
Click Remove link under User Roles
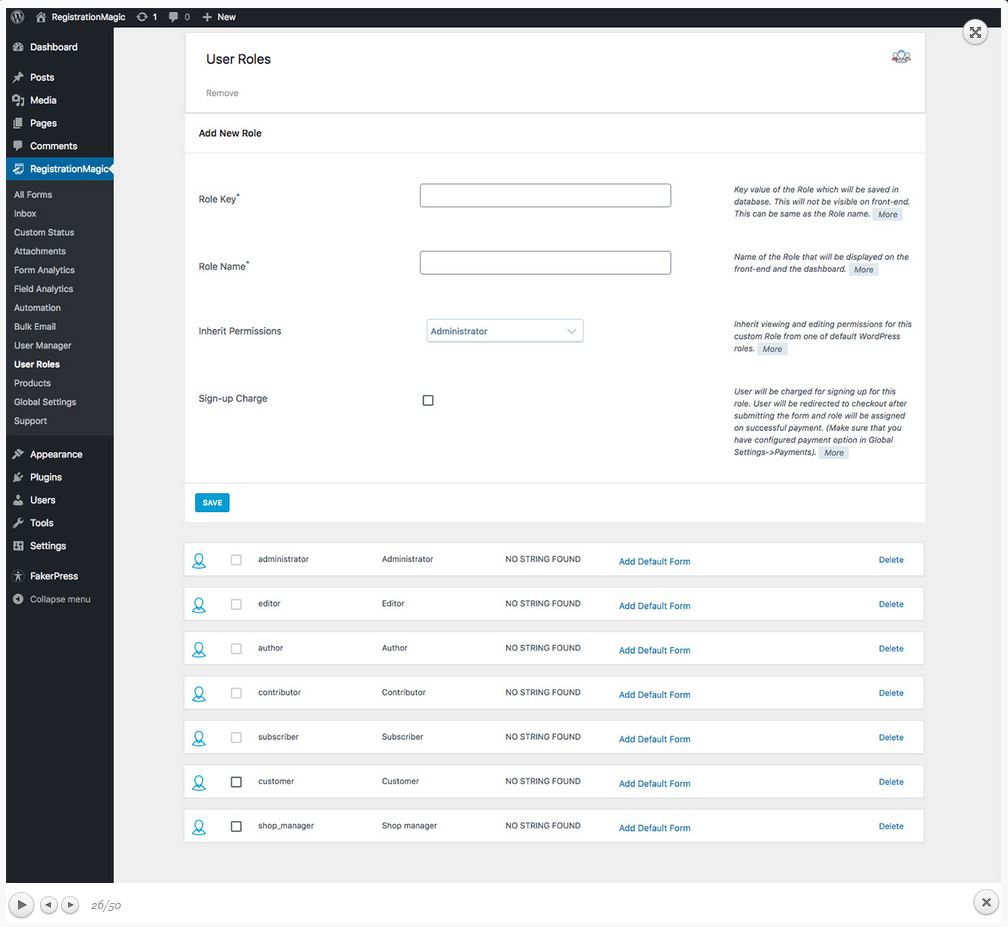(x=222, y=93)
